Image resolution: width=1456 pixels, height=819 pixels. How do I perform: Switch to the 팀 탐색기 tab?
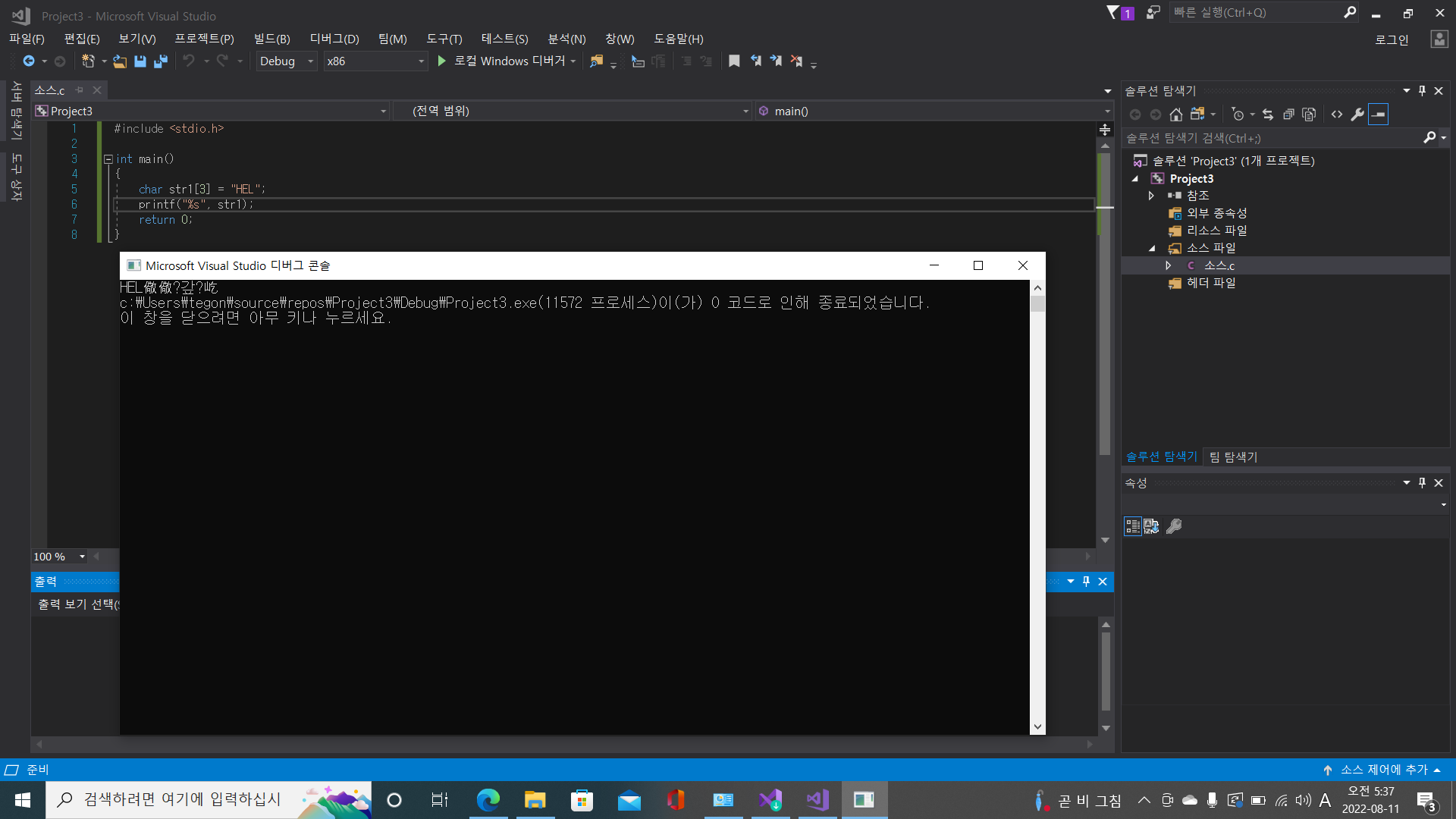(x=1233, y=457)
